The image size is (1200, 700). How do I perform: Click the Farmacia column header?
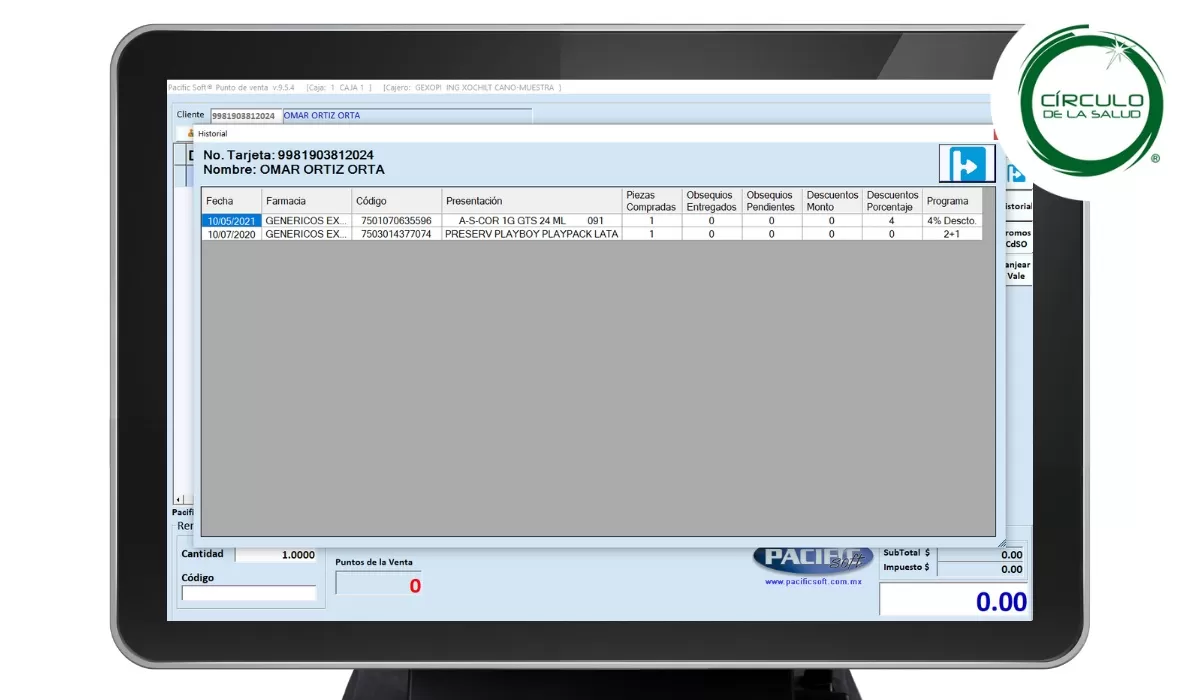[305, 201]
